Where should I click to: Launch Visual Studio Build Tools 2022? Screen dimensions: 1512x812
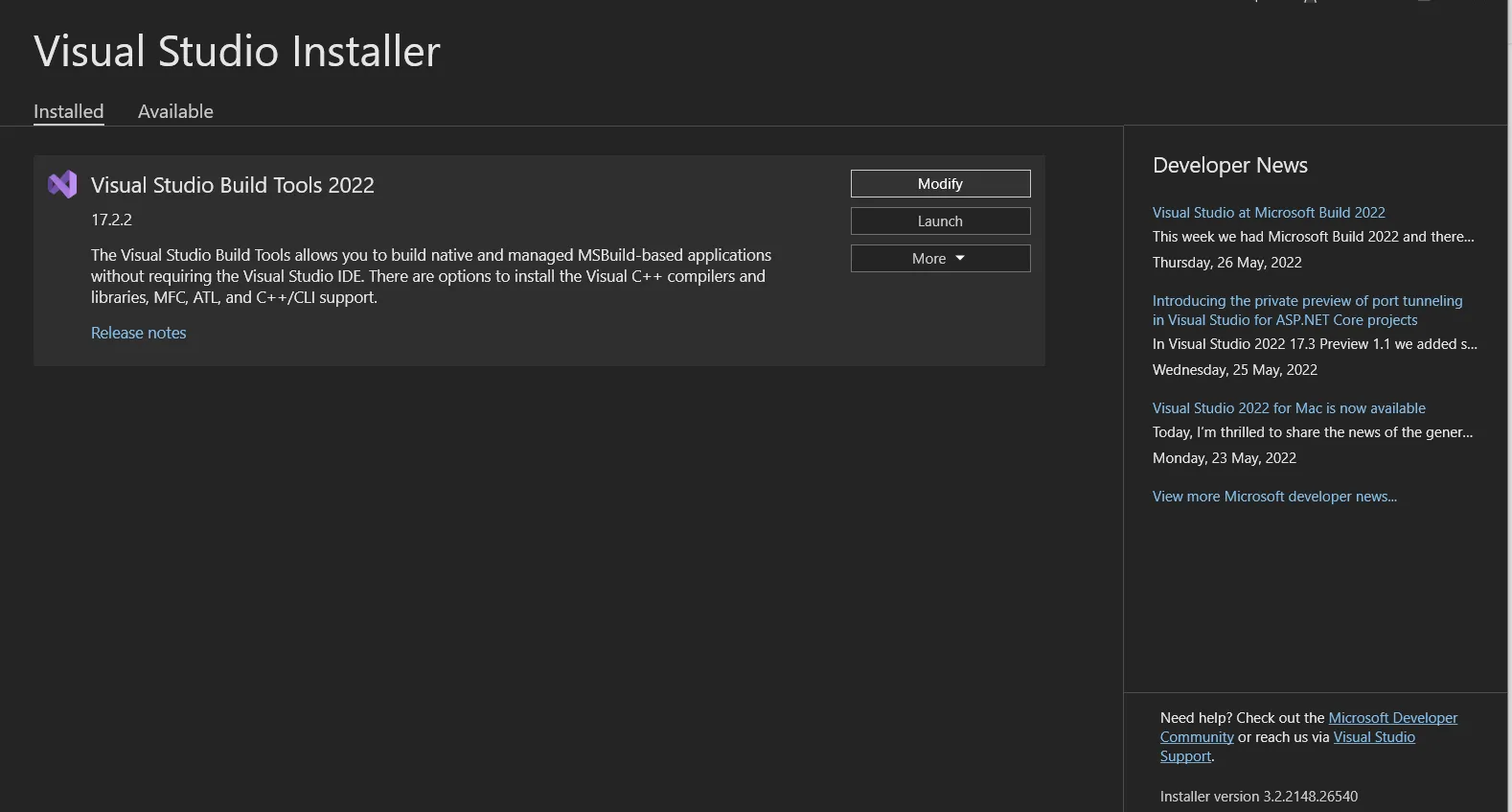[940, 220]
